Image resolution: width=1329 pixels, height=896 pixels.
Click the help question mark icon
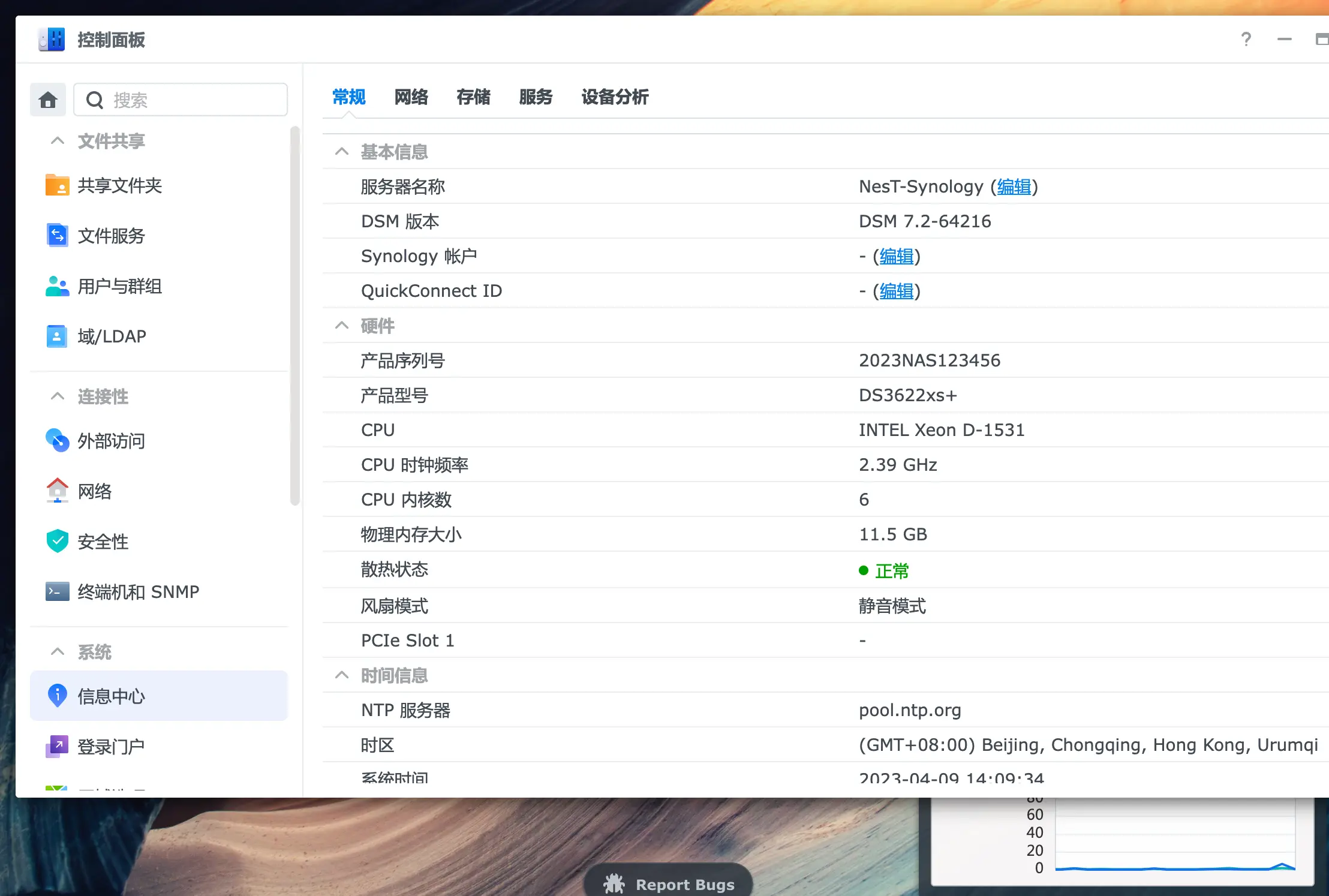[x=1246, y=40]
